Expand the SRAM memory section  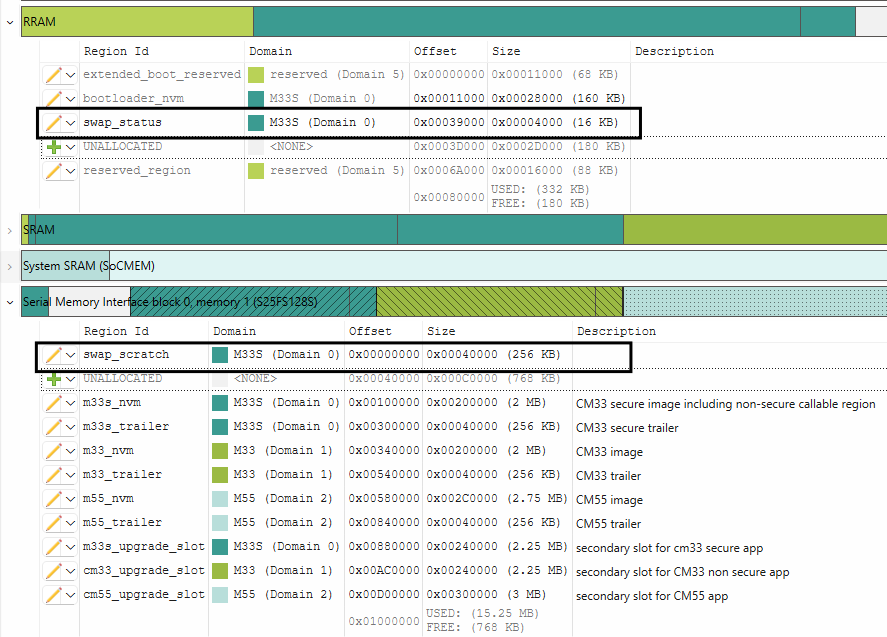click(10, 230)
